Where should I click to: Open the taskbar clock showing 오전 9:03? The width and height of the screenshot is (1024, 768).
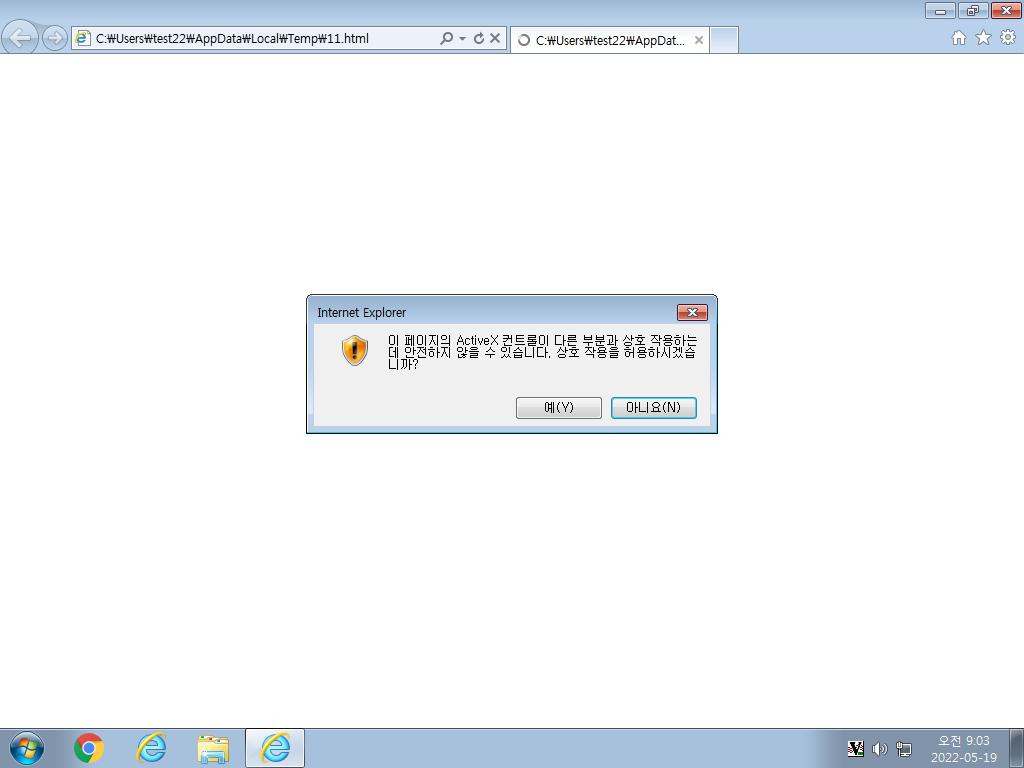coord(964,749)
